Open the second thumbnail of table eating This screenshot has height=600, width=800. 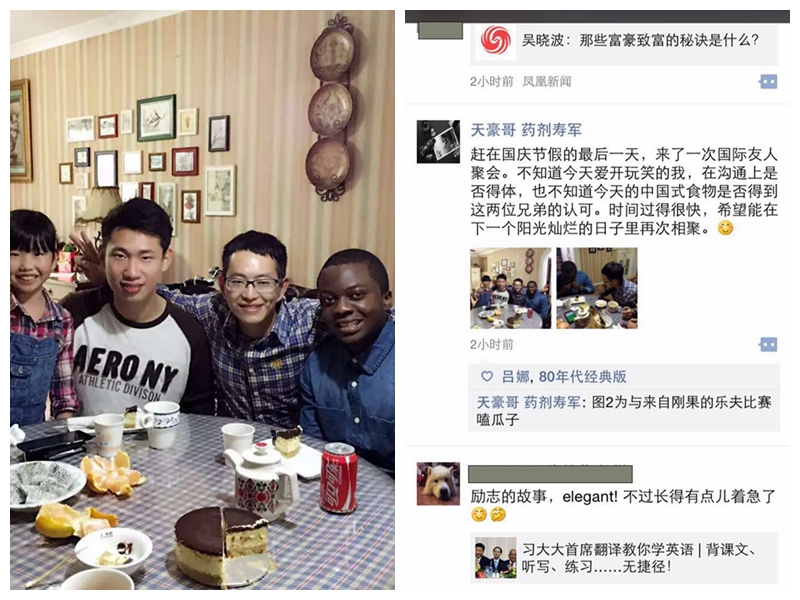coord(597,288)
